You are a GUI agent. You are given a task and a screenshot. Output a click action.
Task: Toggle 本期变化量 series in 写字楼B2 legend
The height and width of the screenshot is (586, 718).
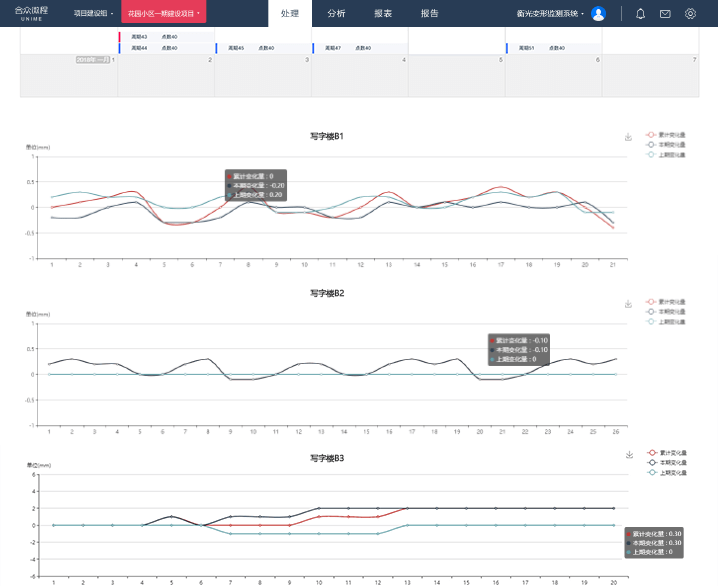[x=665, y=311]
